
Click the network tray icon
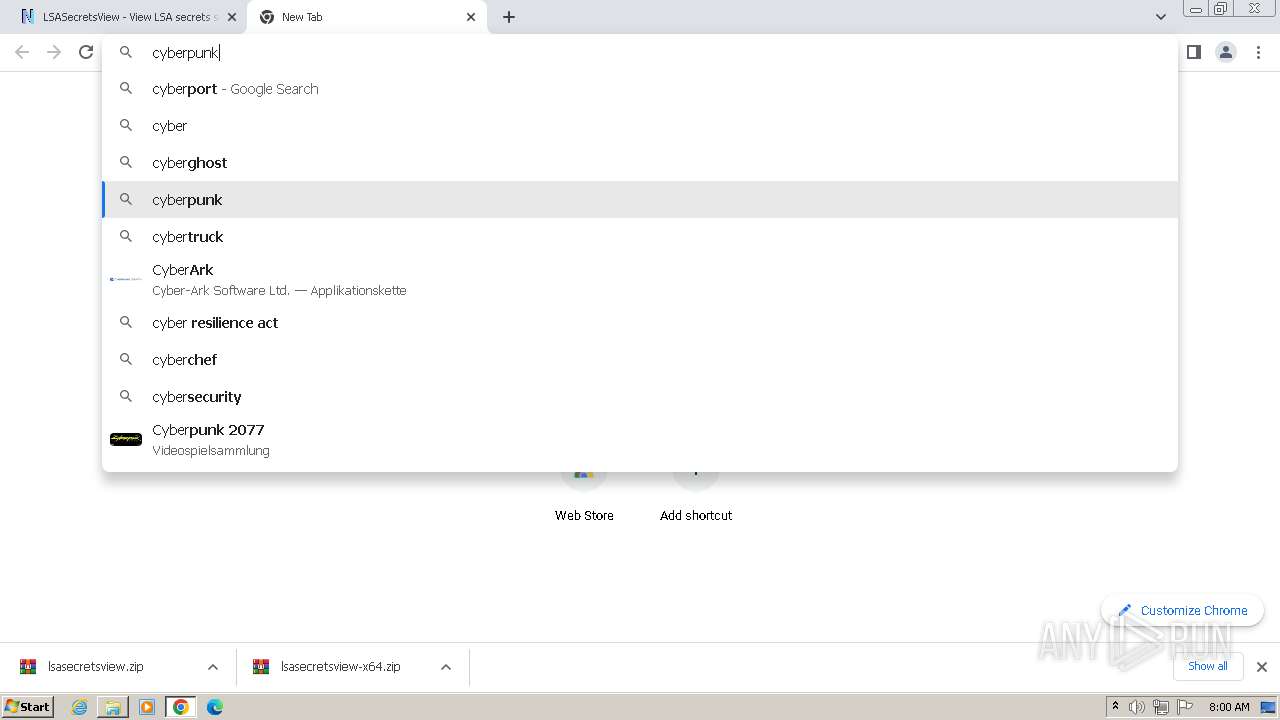[1161, 707]
